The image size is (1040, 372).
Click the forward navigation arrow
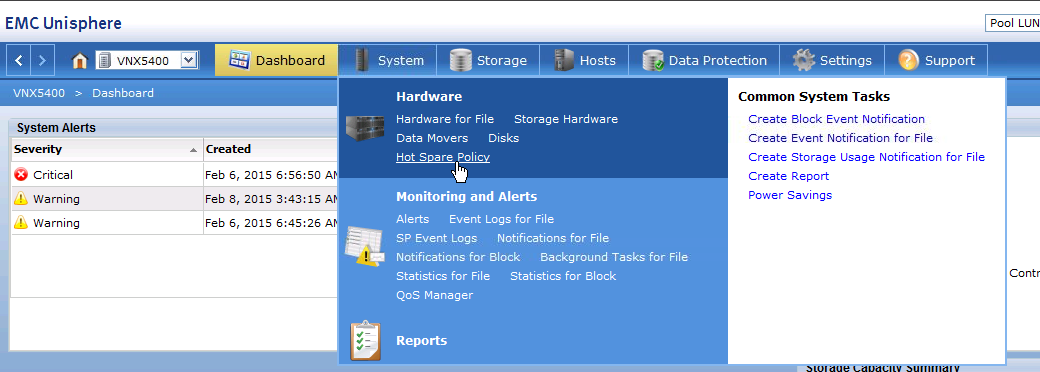coord(42,60)
